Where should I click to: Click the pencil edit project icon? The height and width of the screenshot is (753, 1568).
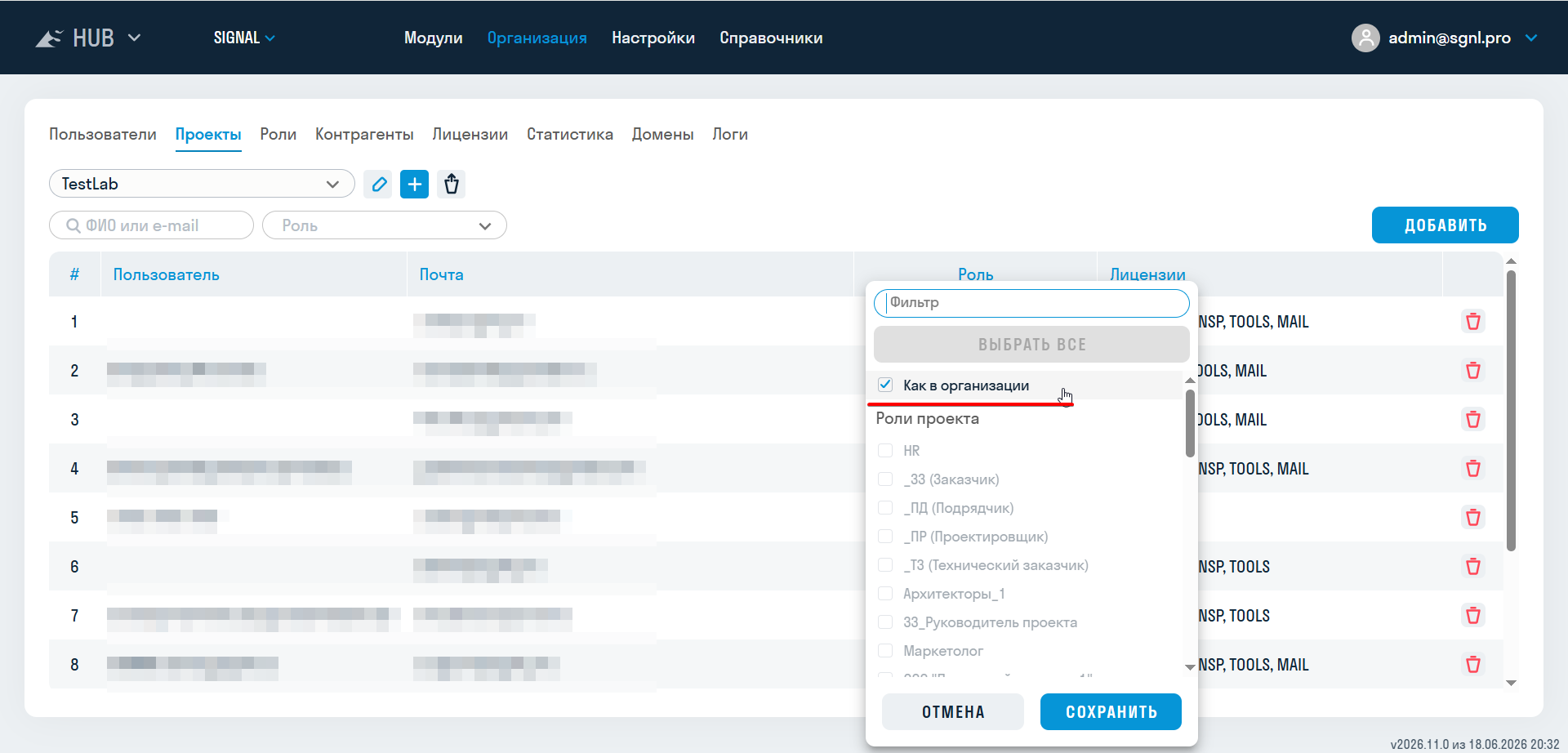pos(378,185)
